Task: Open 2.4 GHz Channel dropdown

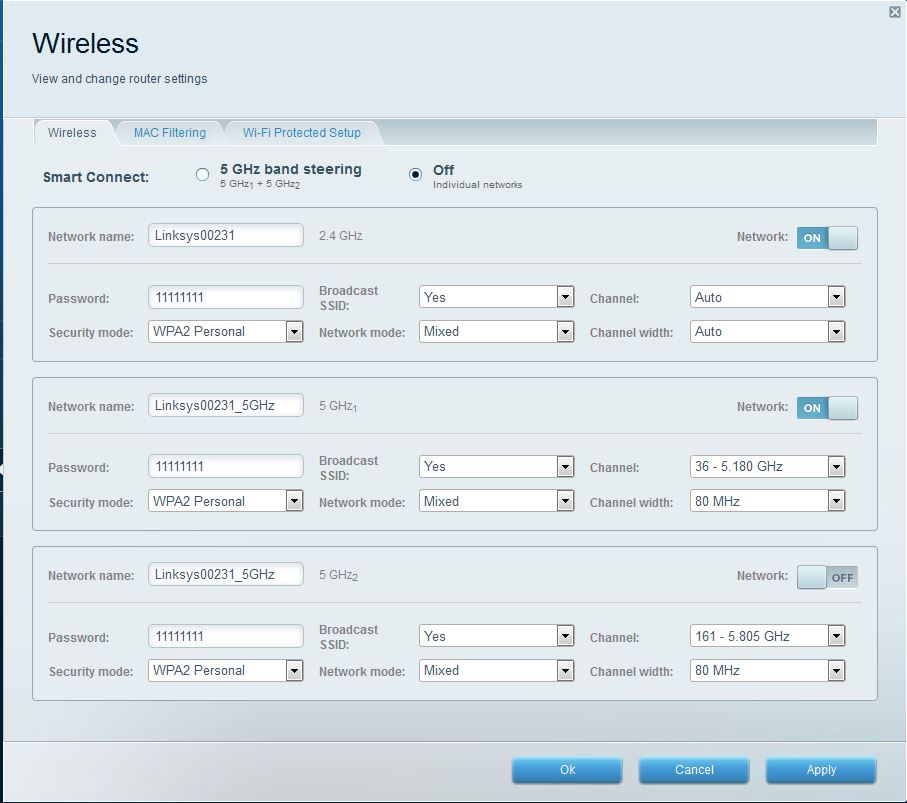Action: pos(768,297)
